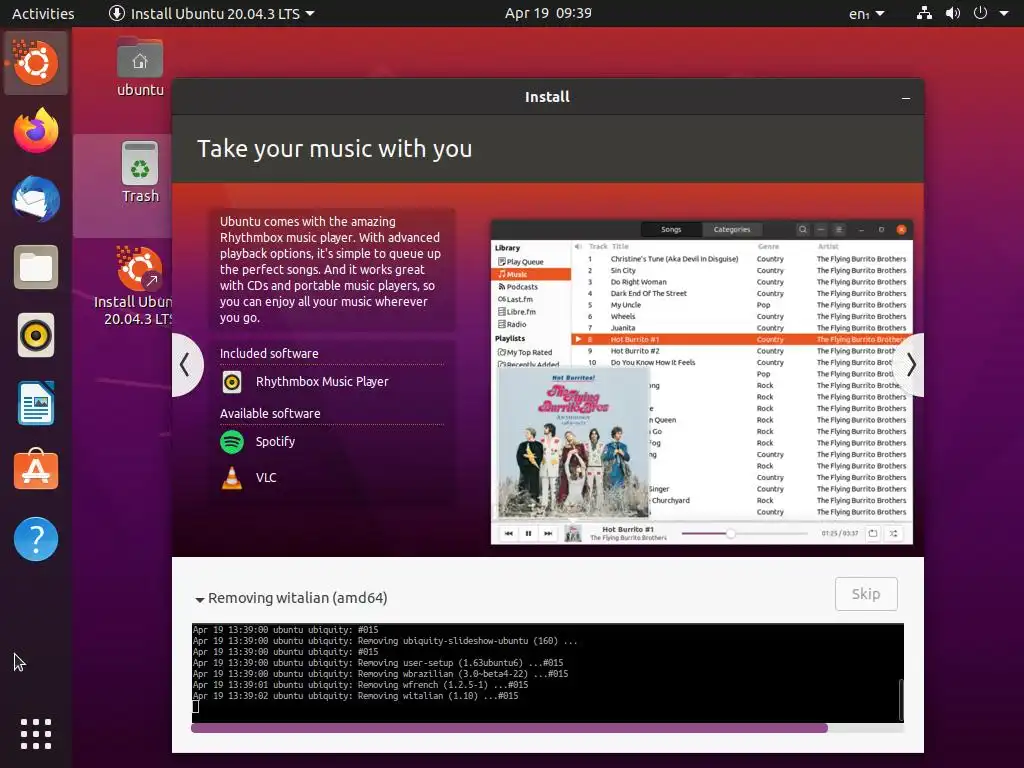
Task: Select the Trash desktop icon
Action: (x=140, y=173)
